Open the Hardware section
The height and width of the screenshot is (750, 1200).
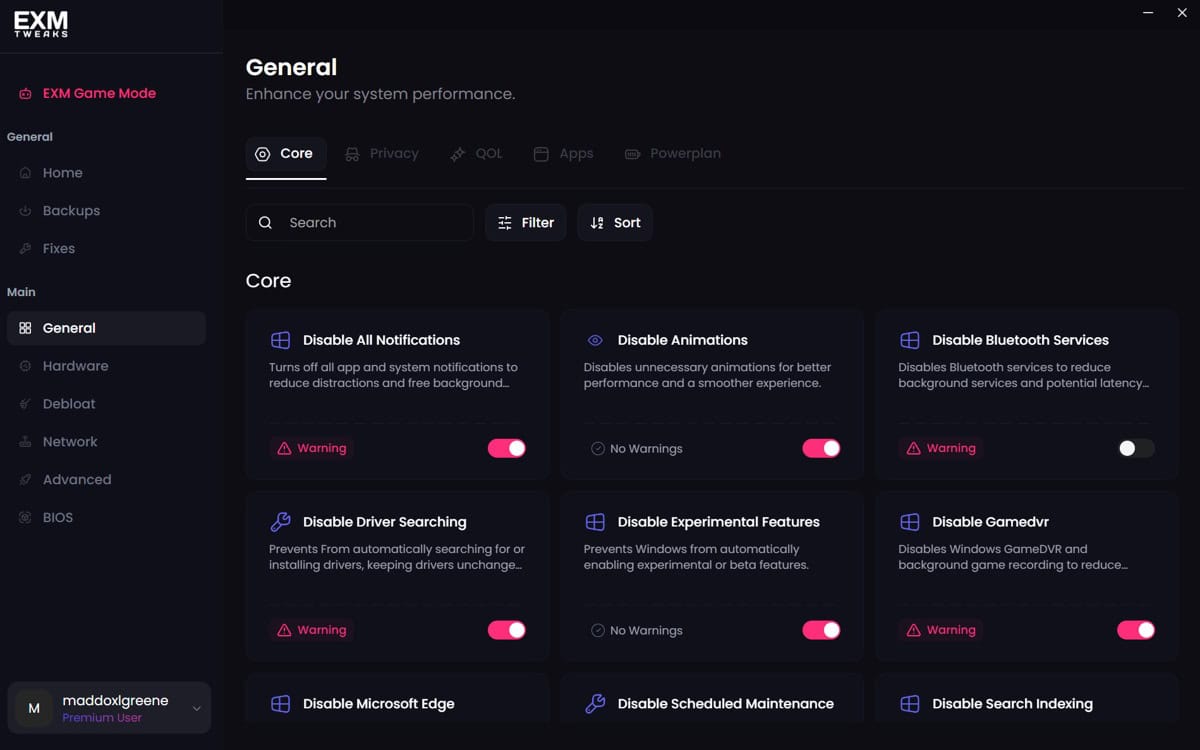pos(75,366)
